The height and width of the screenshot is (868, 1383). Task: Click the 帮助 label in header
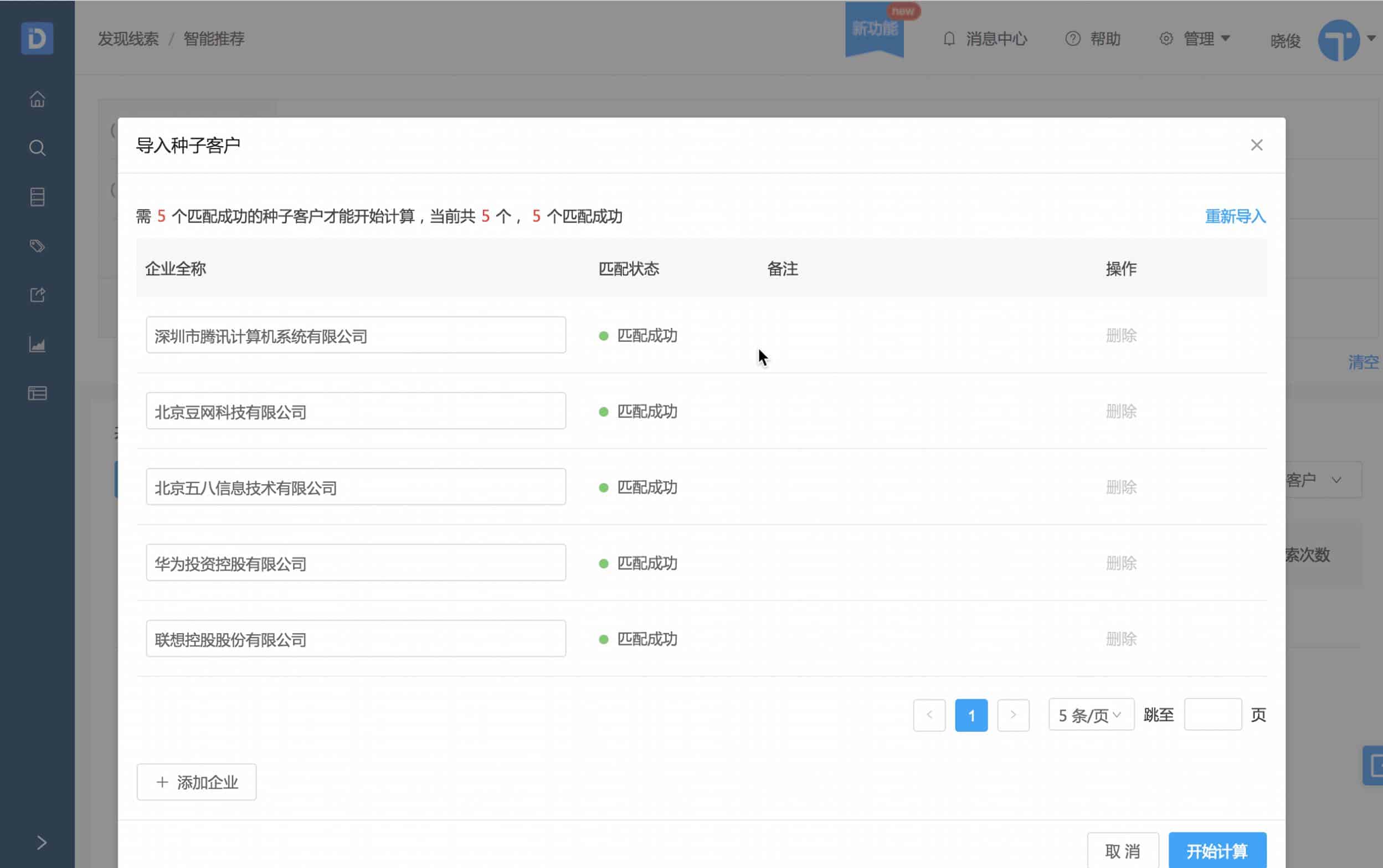1106,38
